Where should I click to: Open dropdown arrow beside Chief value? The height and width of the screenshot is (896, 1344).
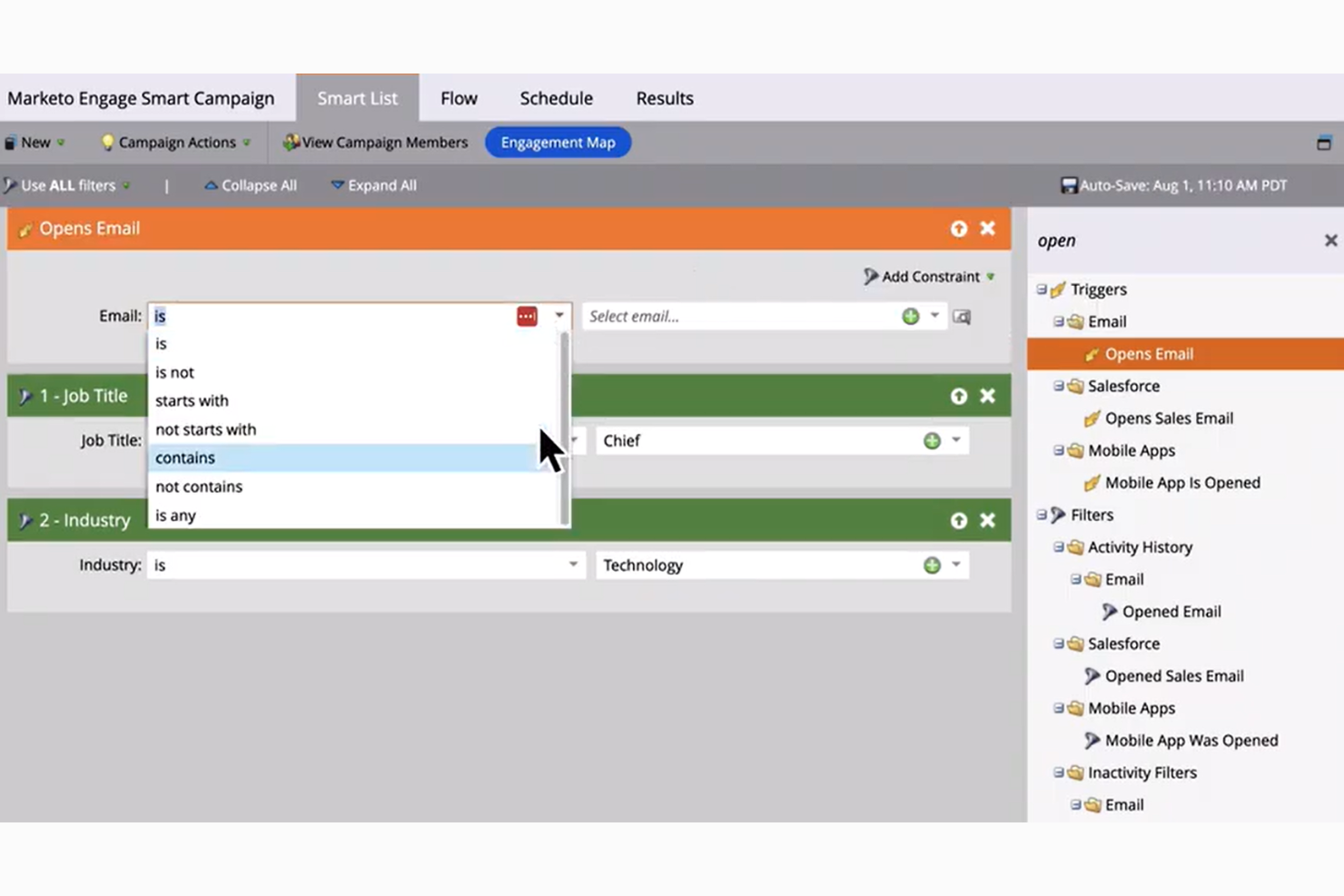click(x=956, y=440)
